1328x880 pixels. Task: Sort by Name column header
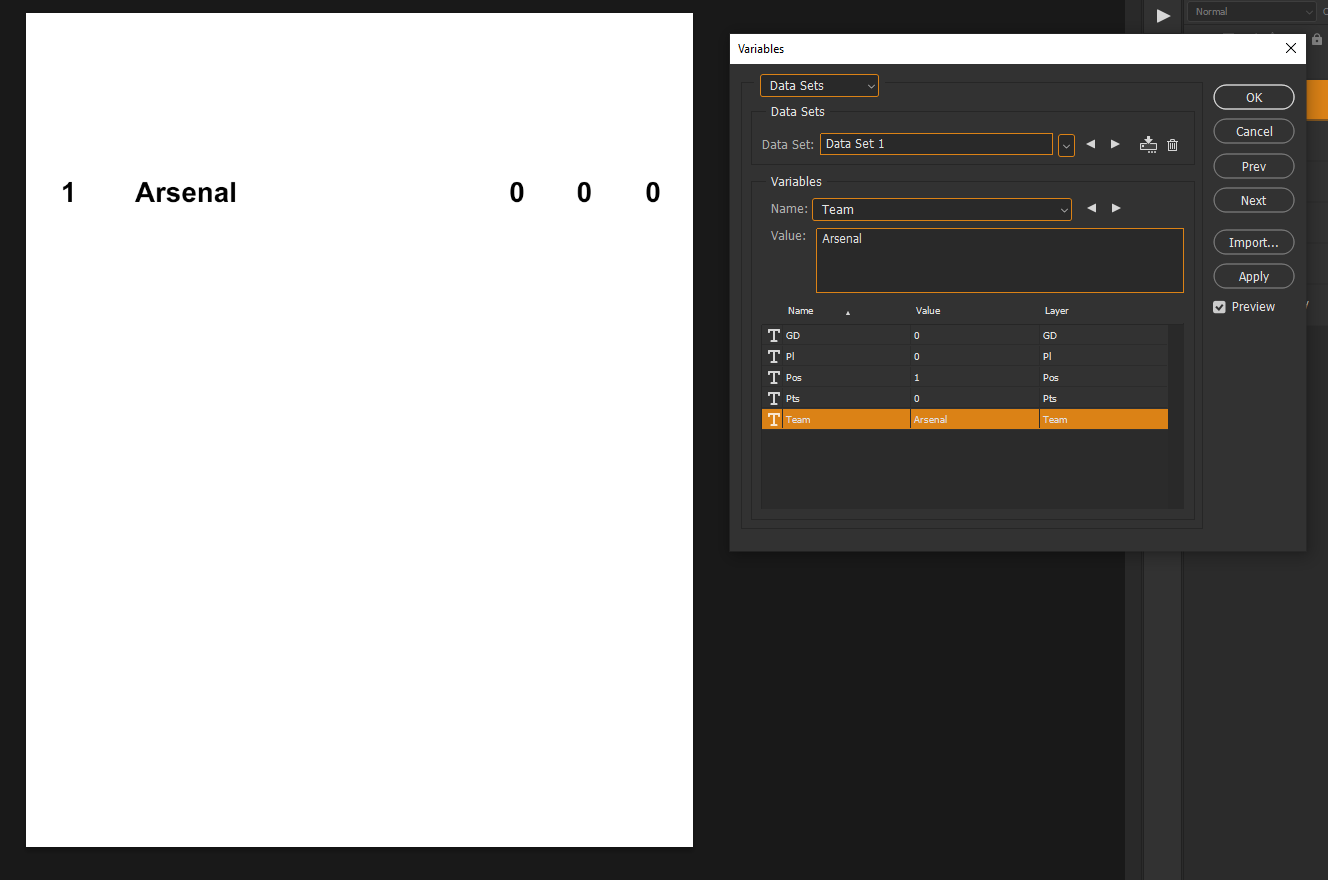click(x=800, y=311)
